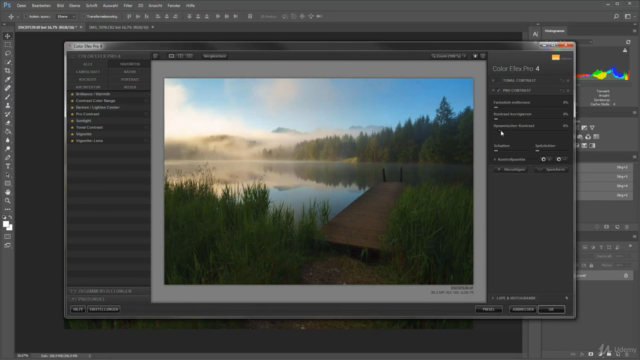The width and height of the screenshot is (640, 360).
Task: Open the Zoom (100 %) dropdown
Action: (x=449, y=56)
